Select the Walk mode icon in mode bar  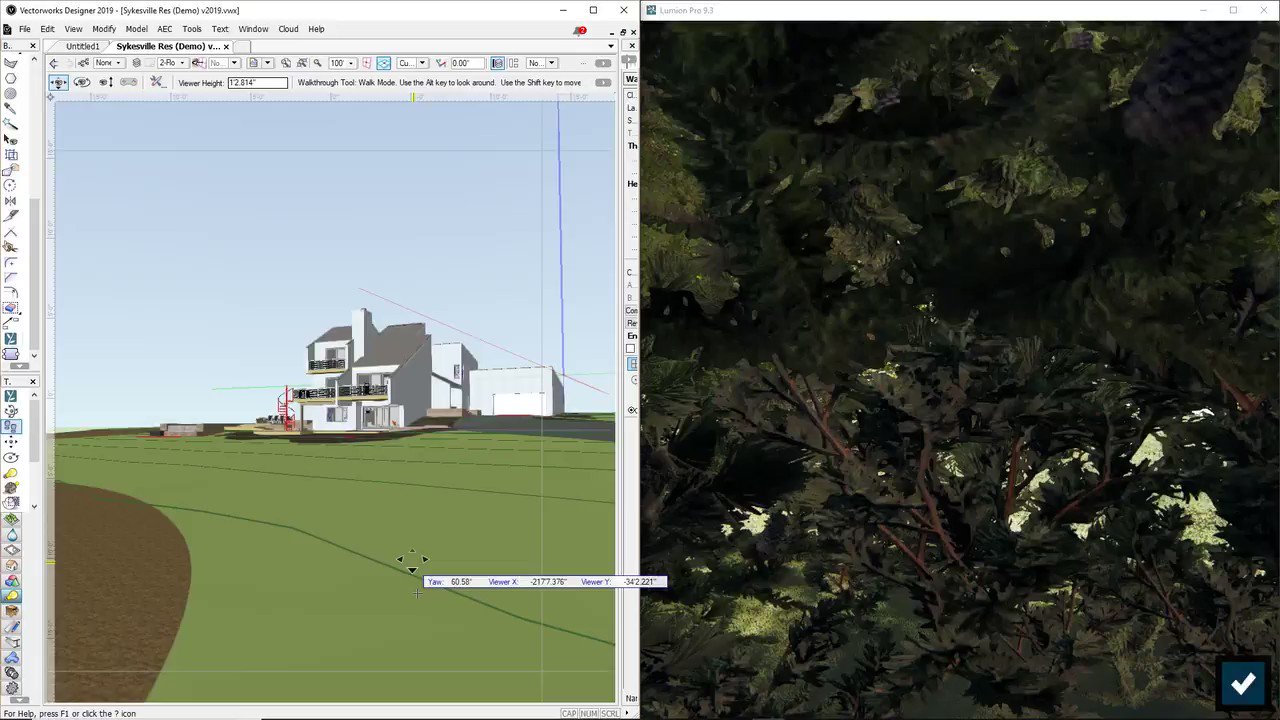point(58,82)
